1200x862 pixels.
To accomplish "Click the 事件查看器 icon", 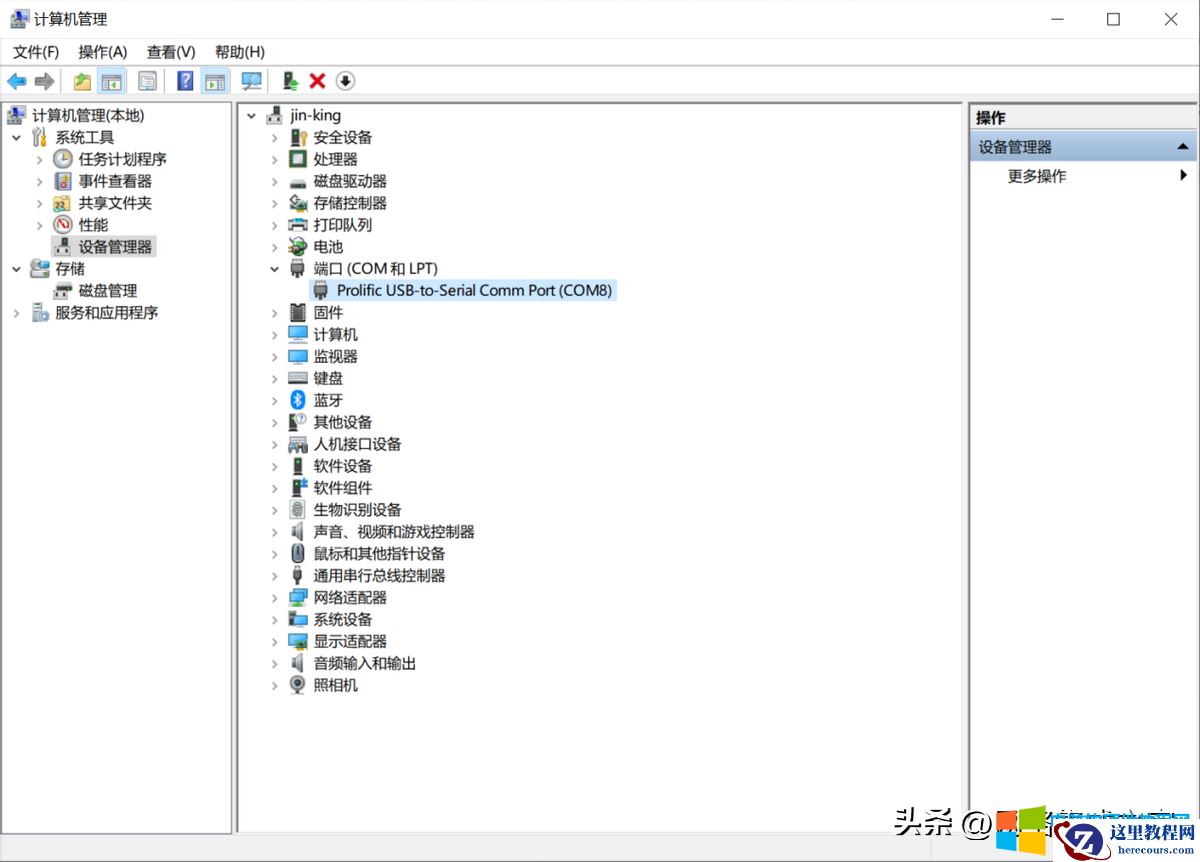I will (63, 181).
